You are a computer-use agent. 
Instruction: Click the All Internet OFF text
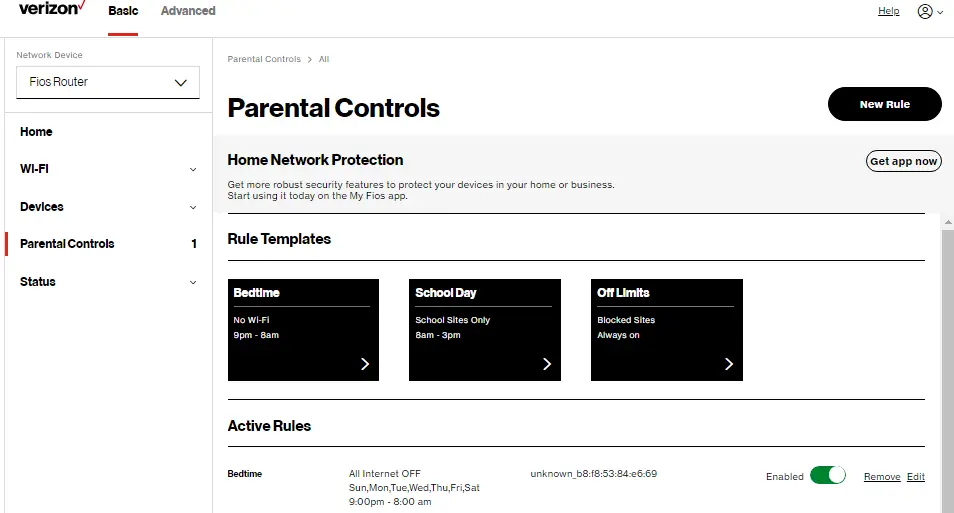point(385,473)
